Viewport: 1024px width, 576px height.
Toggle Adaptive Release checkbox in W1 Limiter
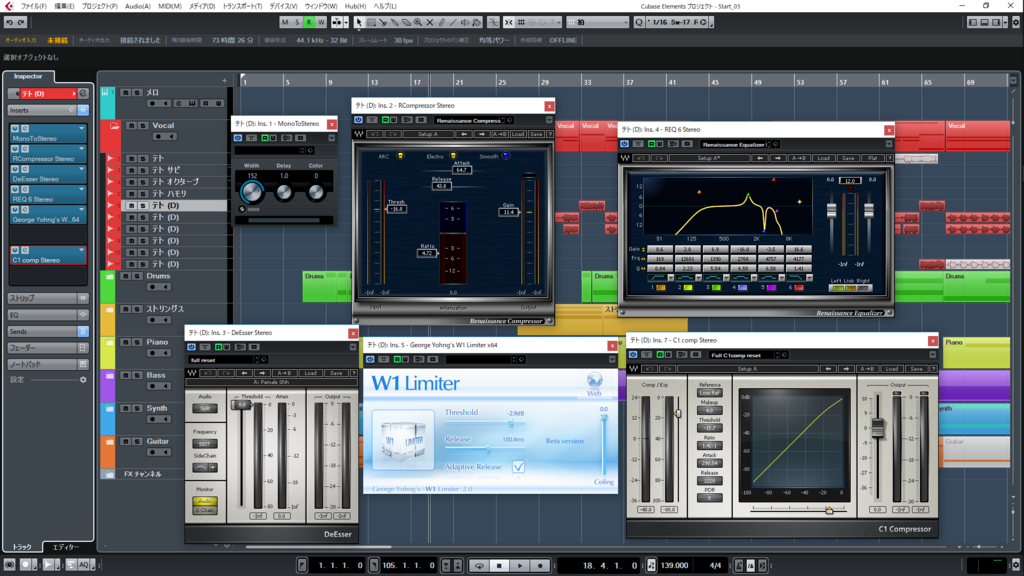[x=519, y=466]
